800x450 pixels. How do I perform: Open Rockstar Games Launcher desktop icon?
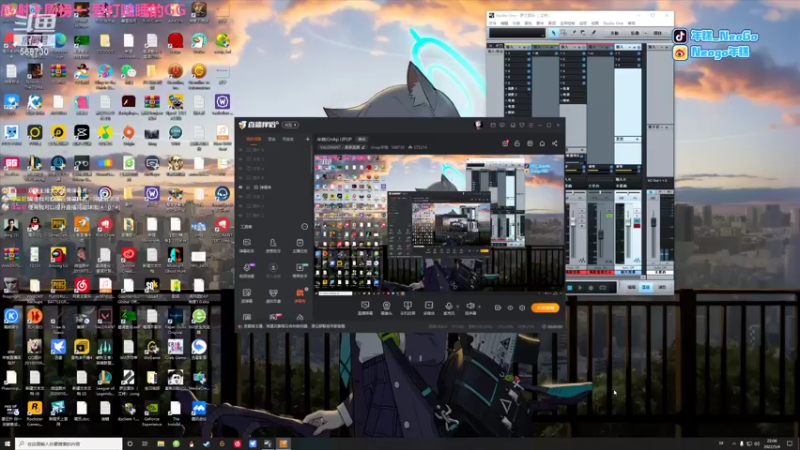tap(35, 412)
